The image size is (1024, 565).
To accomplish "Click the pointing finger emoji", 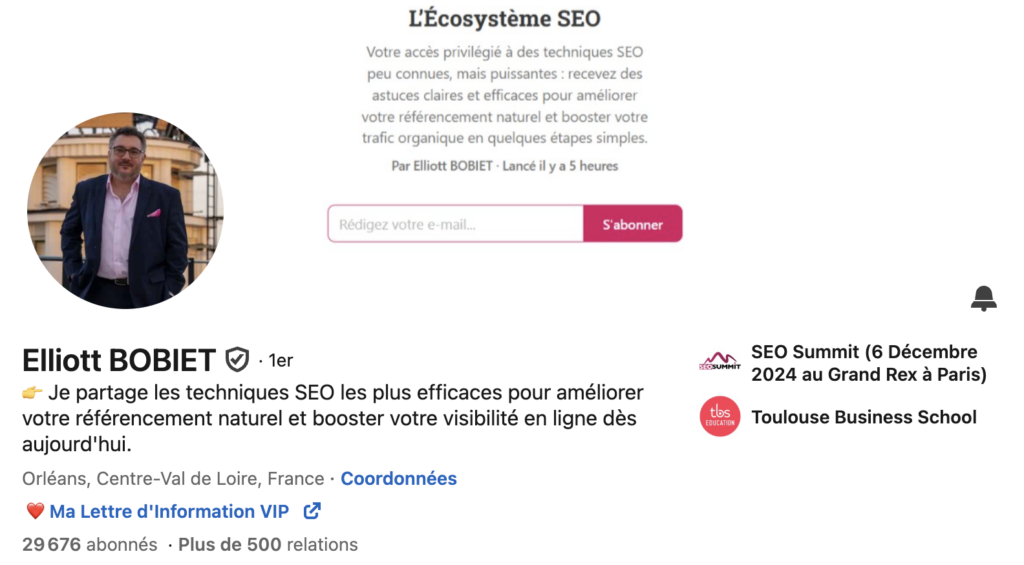I will [32, 392].
